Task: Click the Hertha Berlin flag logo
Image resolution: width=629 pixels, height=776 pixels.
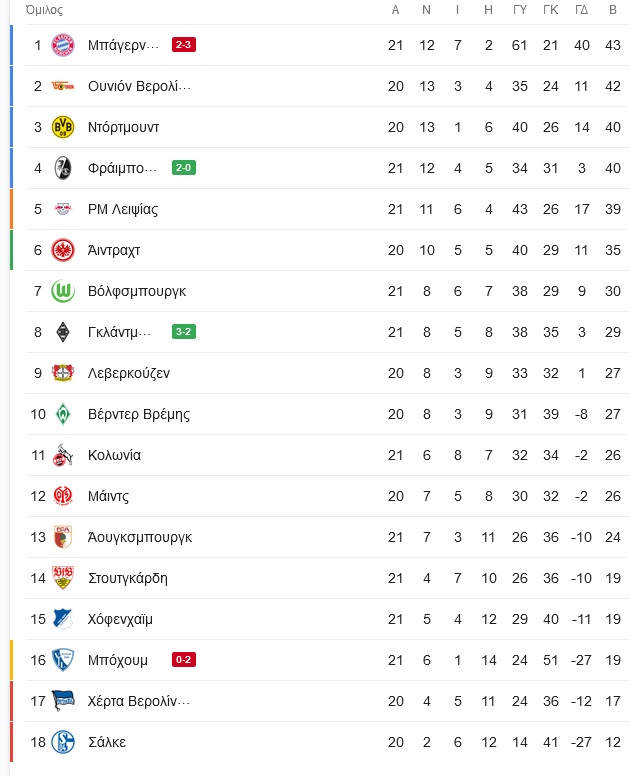Action: click(x=63, y=701)
